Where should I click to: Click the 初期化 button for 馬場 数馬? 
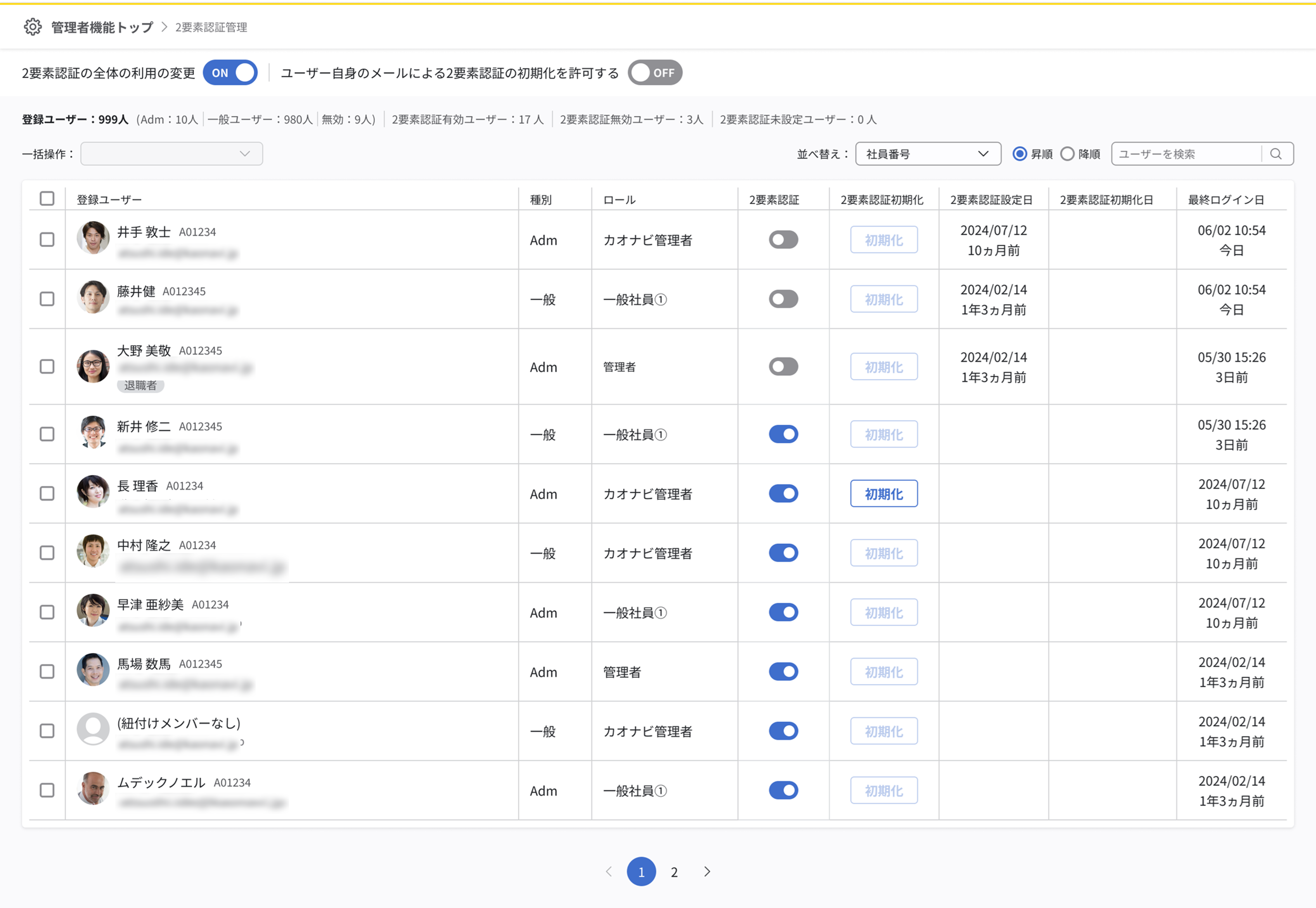(883, 671)
